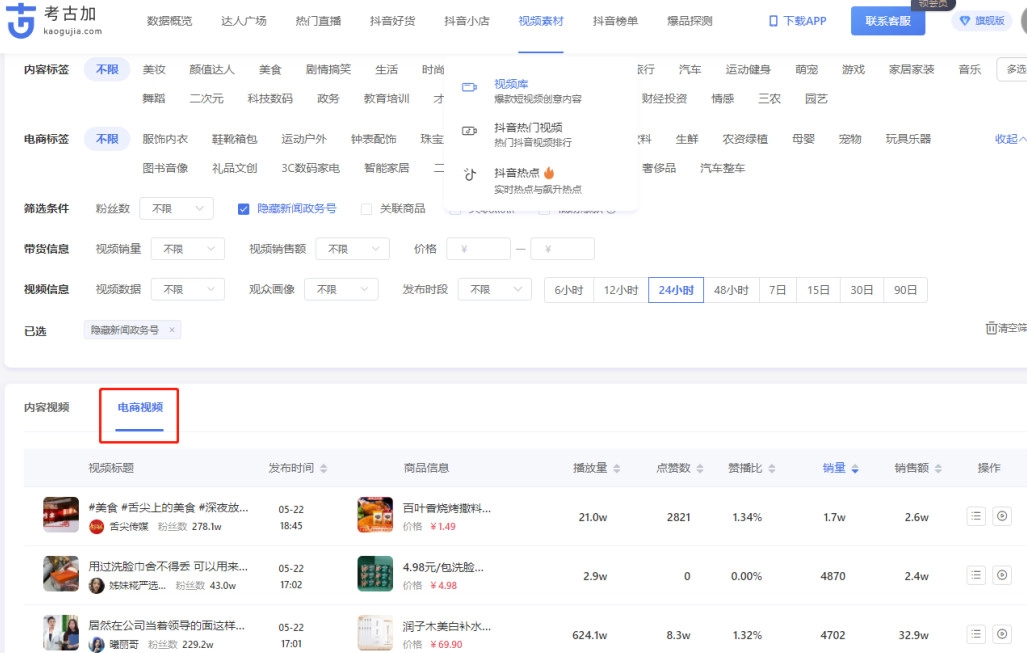The image size is (1027, 653).
Task: Check the 关联商品 checkbox
Action: pyautogui.click(x=366, y=209)
